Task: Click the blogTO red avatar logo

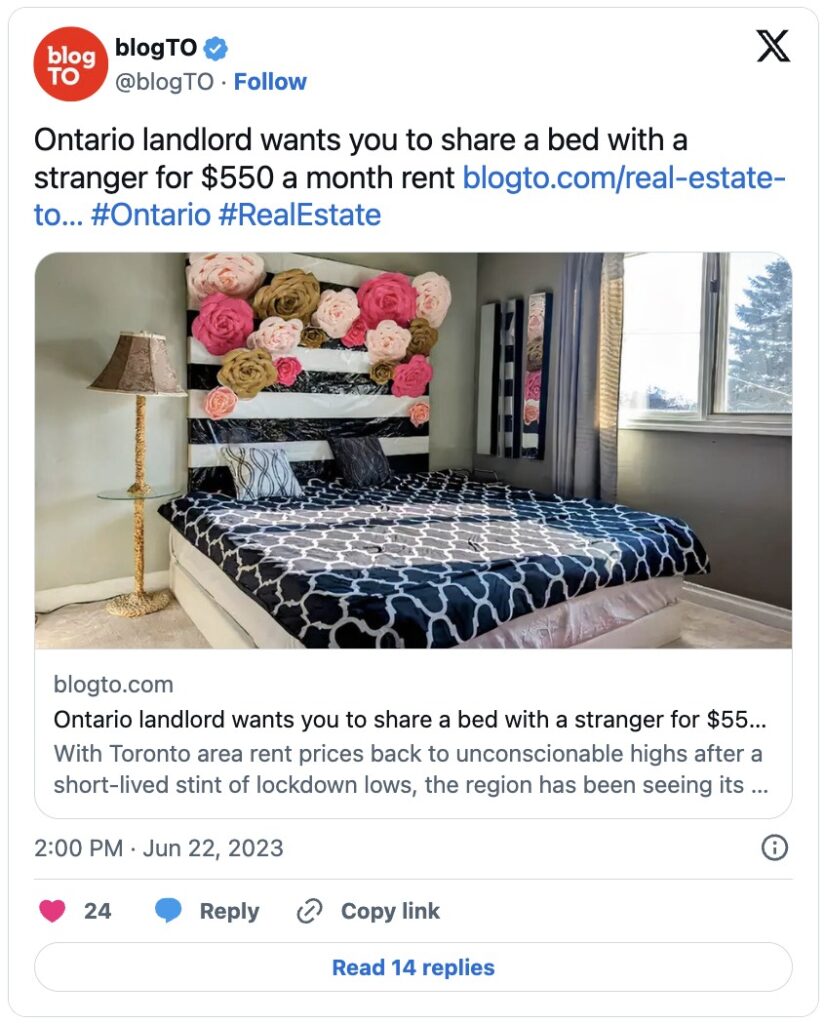Action: pyautogui.click(x=71, y=64)
